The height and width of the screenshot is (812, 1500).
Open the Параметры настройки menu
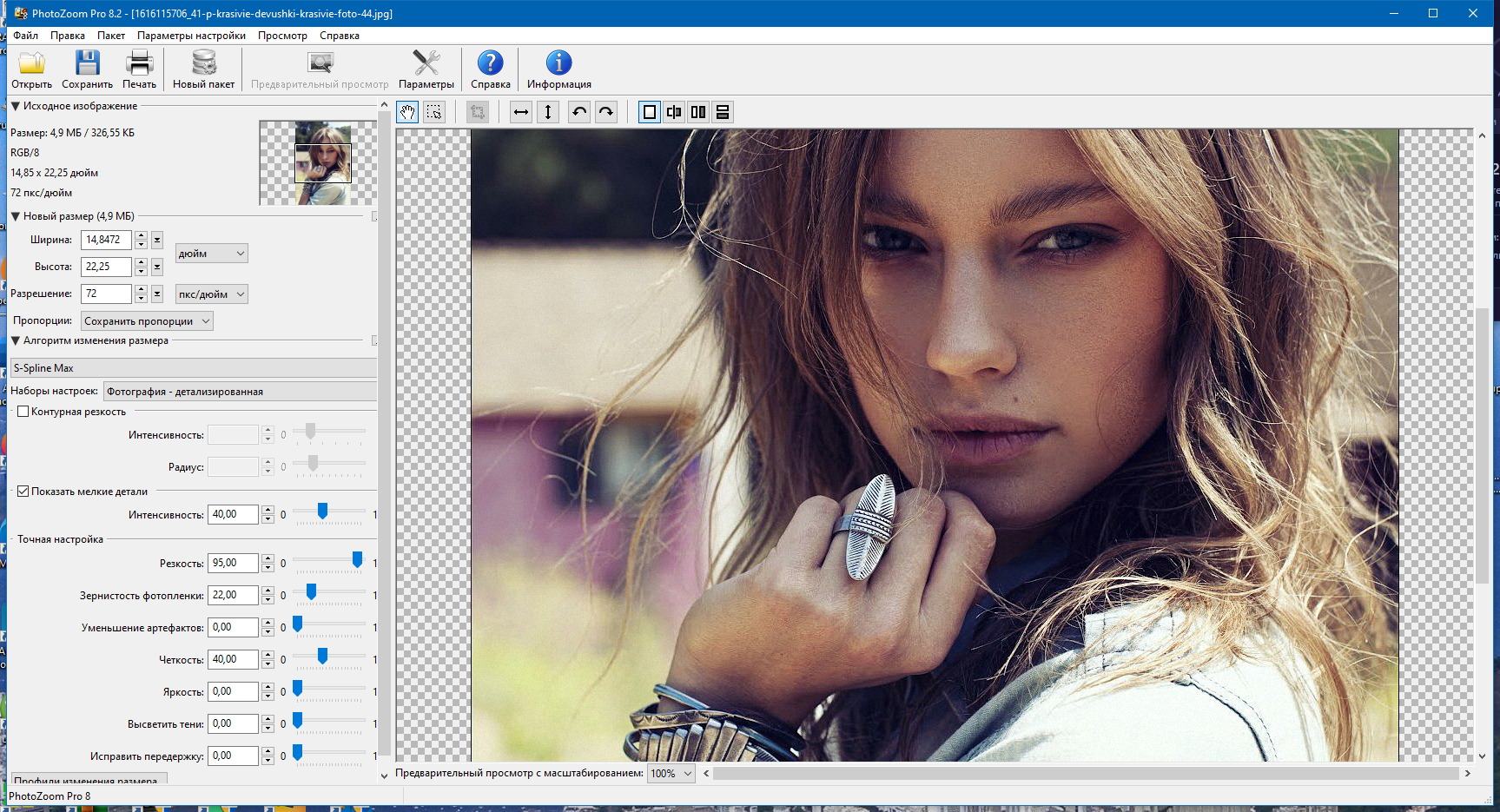pyautogui.click(x=191, y=36)
